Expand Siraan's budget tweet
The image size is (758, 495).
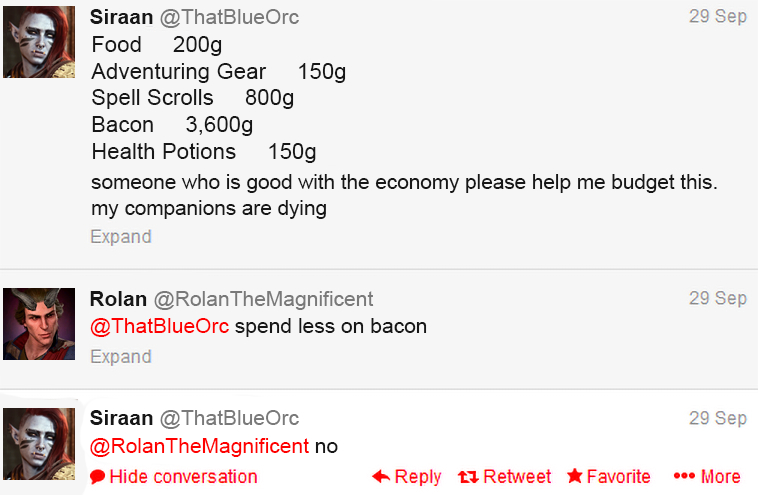121,237
